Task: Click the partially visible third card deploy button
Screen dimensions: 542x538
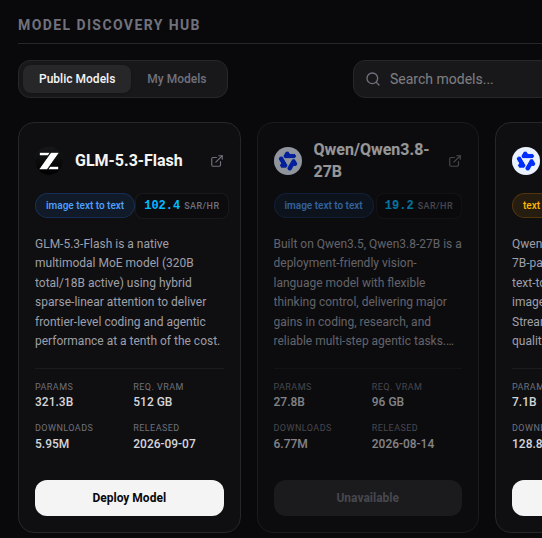Action: pos(527,498)
